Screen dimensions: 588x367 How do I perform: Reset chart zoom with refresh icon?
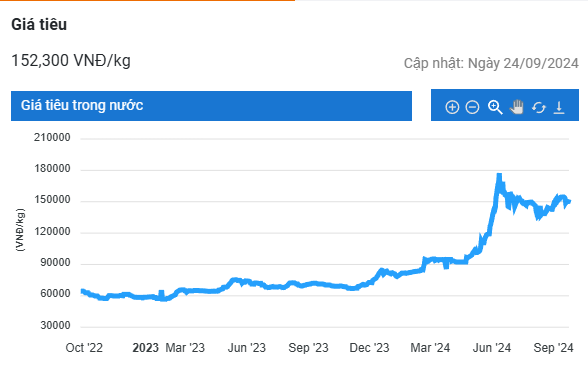[538, 108]
